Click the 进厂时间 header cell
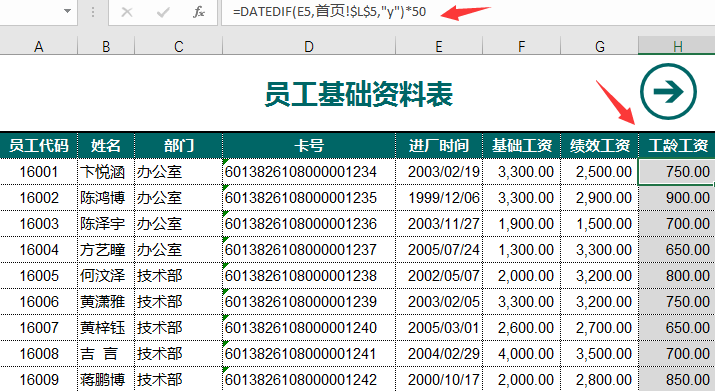 (x=439, y=146)
